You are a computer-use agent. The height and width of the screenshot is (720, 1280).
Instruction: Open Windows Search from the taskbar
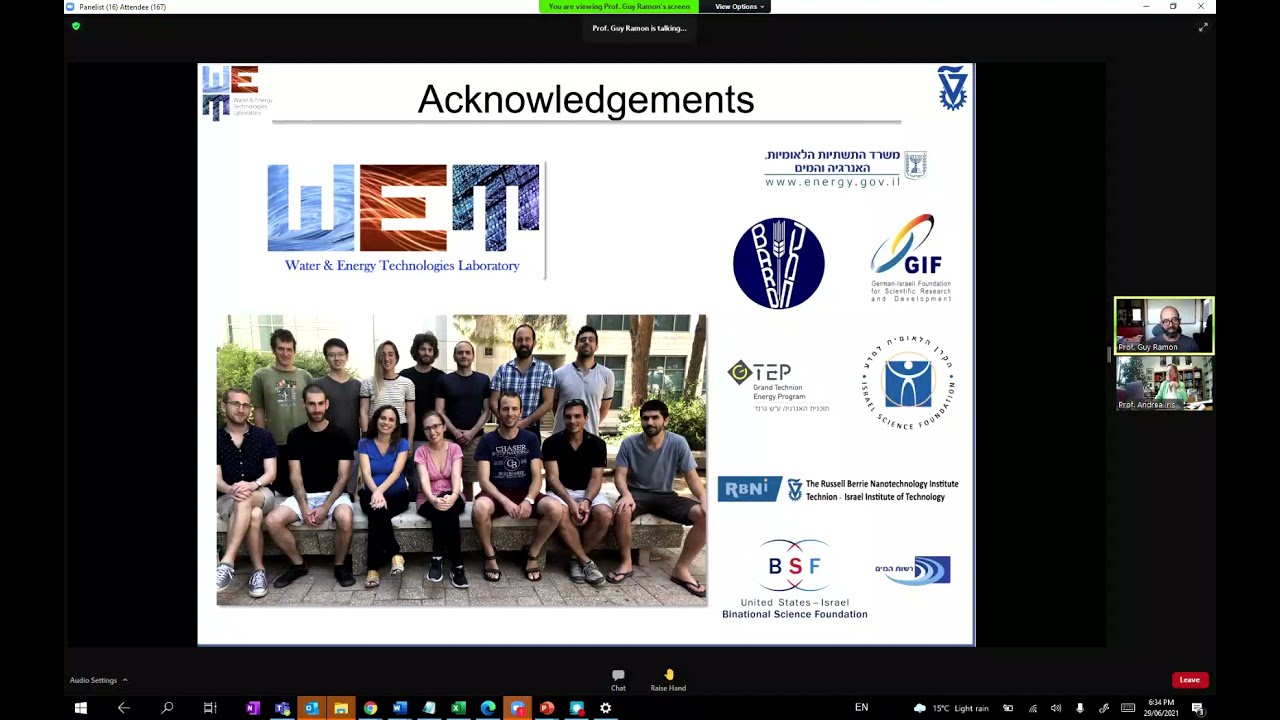(x=167, y=708)
